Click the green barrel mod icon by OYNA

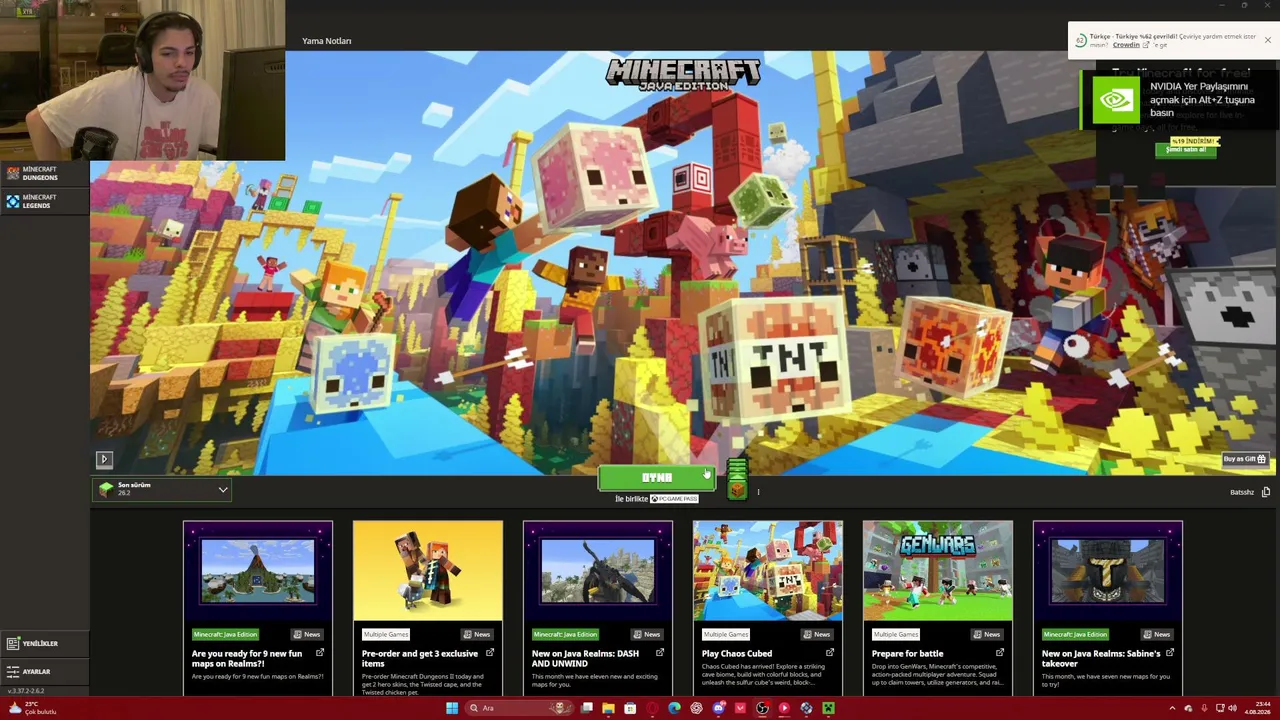737,479
